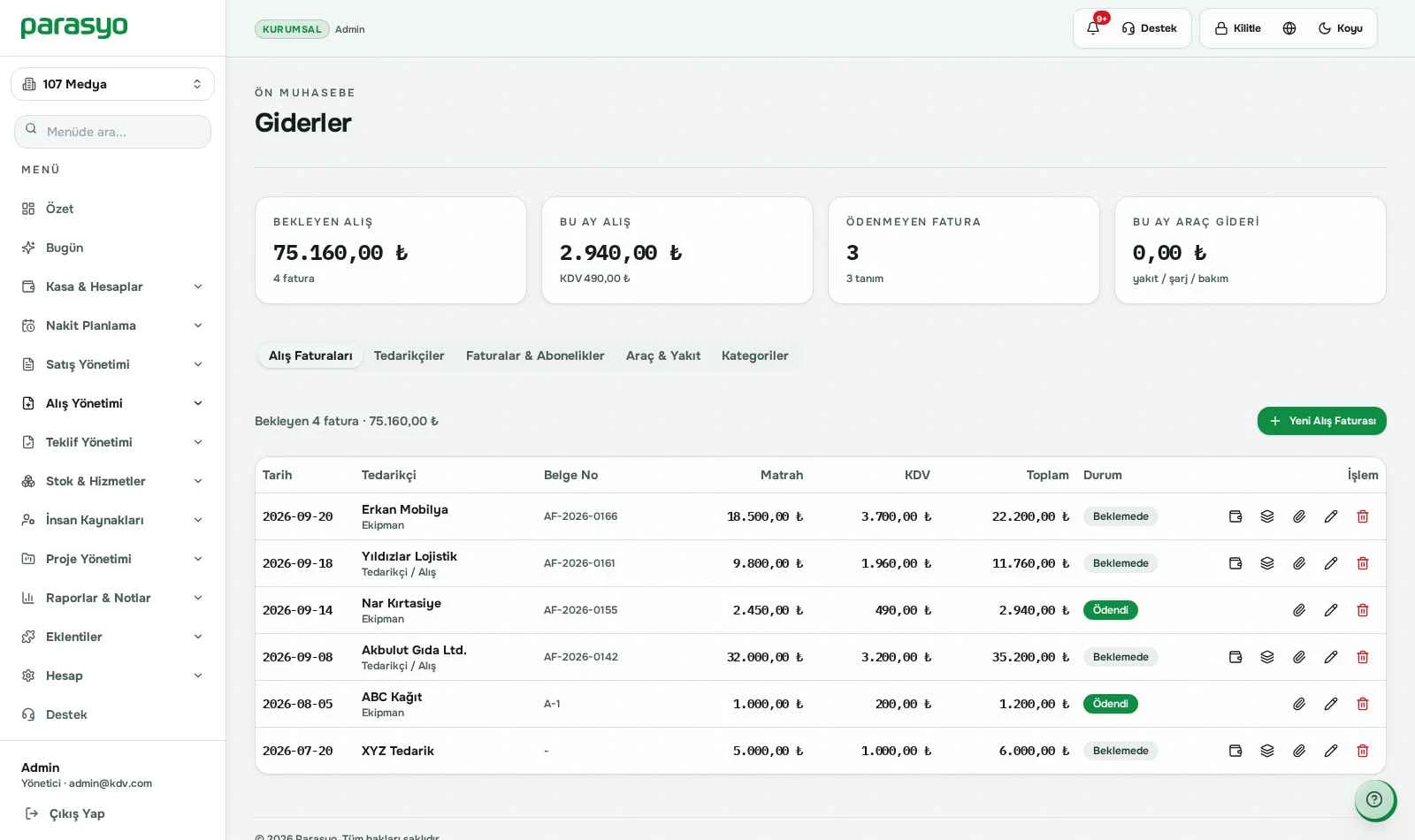Edit the Erkan Mobilya invoice
This screenshot has width=1415, height=840.
[x=1331, y=516]
